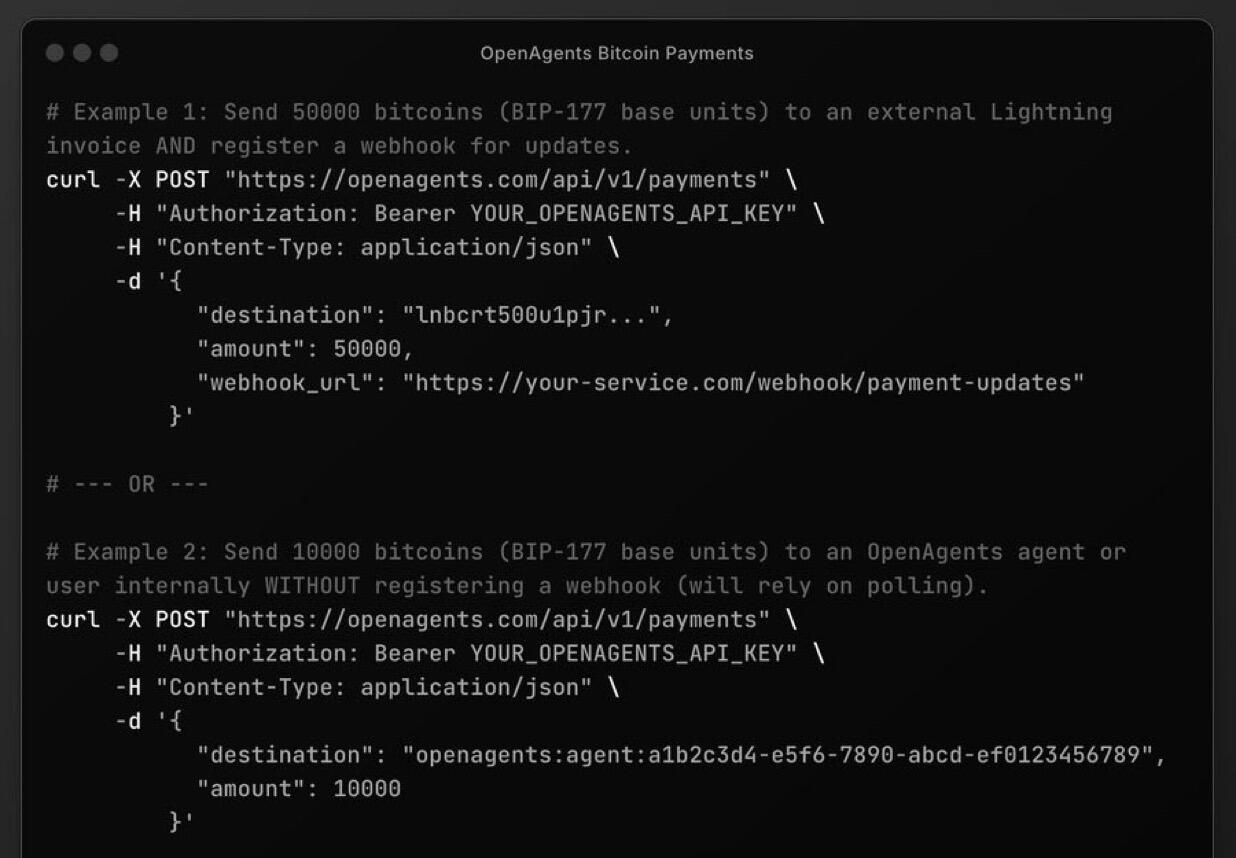Click the OpenAgents Bitcoin Payments window title
The width and height of the screenshot is (1236, 858).
point(617,53)
